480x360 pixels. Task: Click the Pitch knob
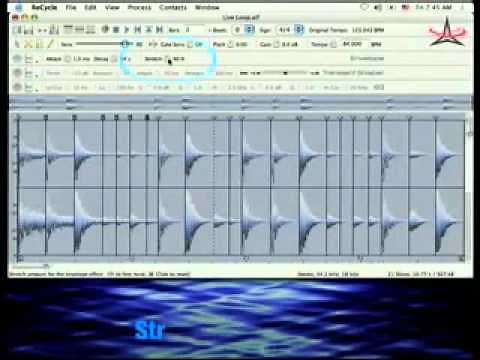[230, 44]
